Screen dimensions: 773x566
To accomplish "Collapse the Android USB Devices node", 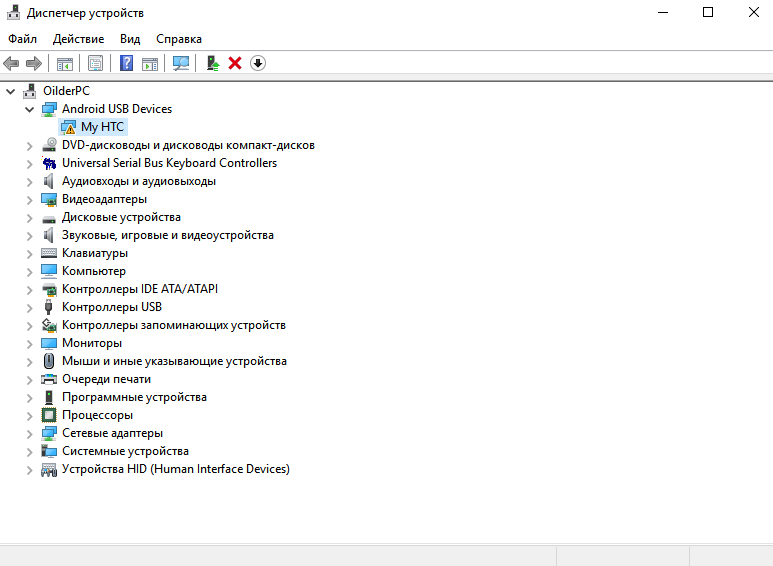I will click(x=30, y=109).
